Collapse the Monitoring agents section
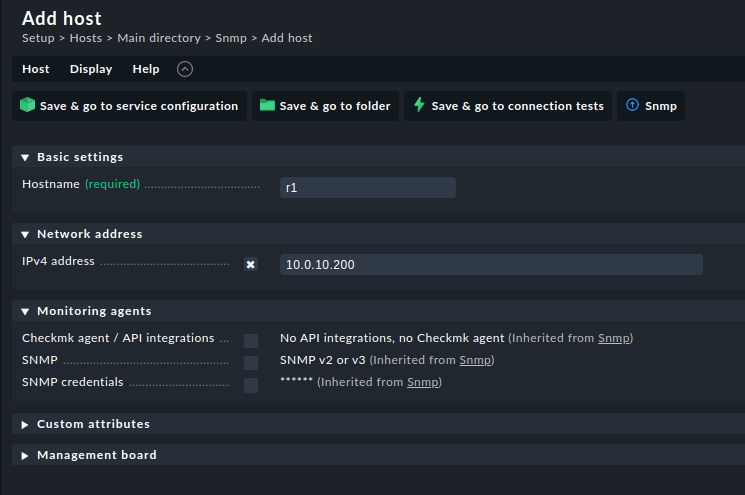Image resolution: width=745 pixels, height=495 pixels. tap(25, 312)
